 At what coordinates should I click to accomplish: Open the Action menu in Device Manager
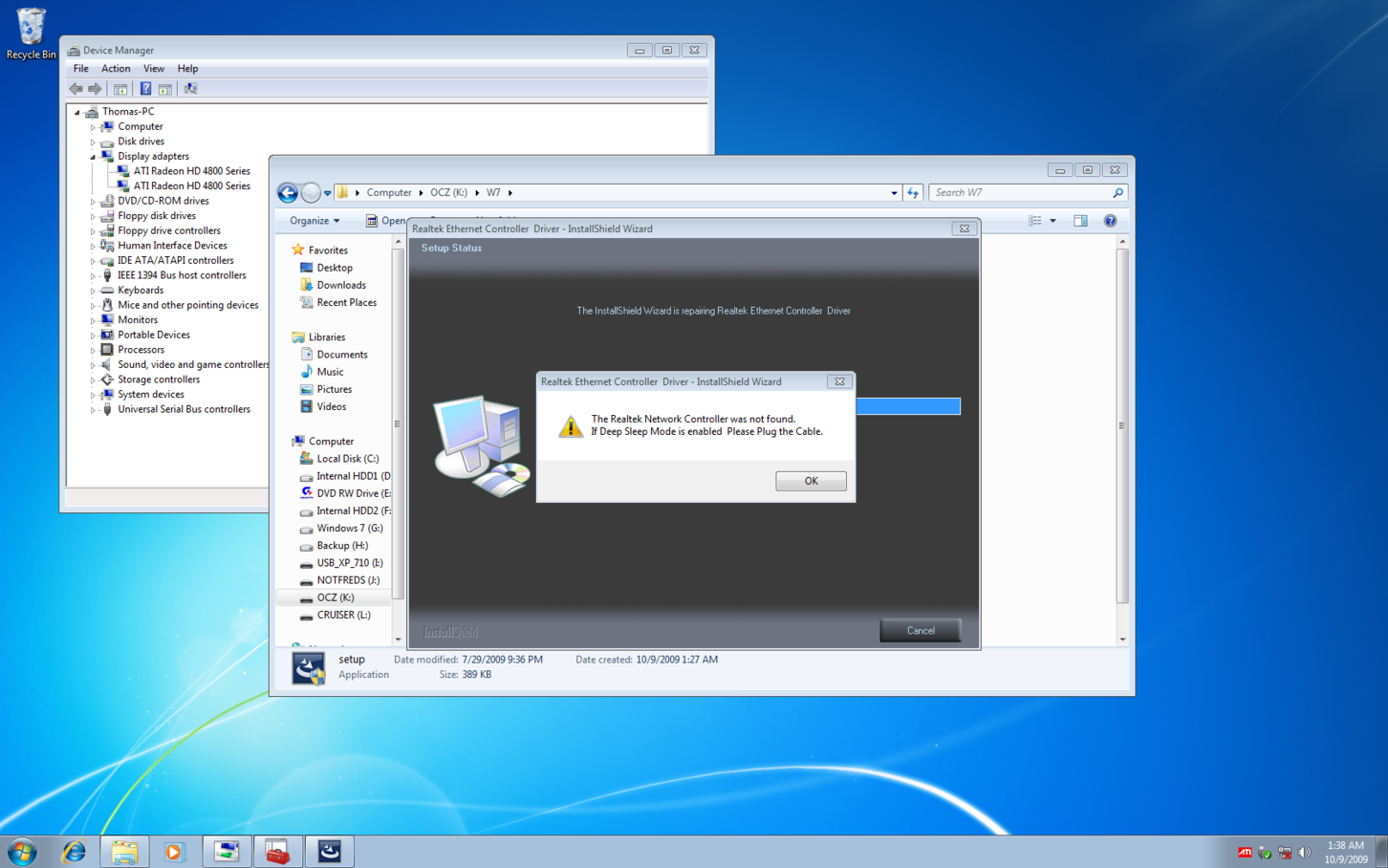point(115,68)
